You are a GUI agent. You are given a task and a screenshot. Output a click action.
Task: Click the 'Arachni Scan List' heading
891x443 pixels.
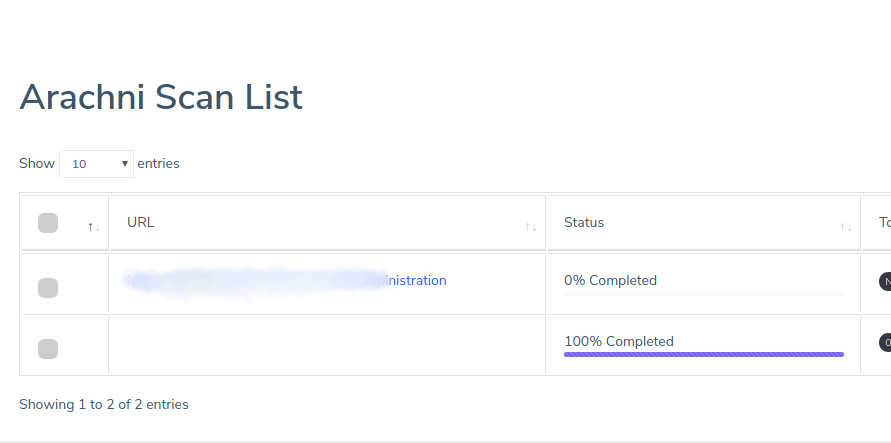click(x=161, y=97)
